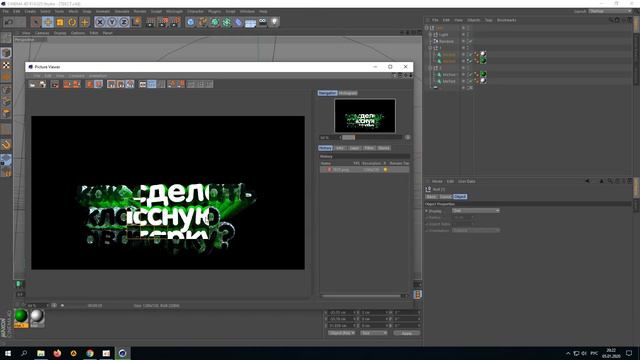Select the Live Selection arrow tool
The image size is (640, 360).
coord(36,22)
